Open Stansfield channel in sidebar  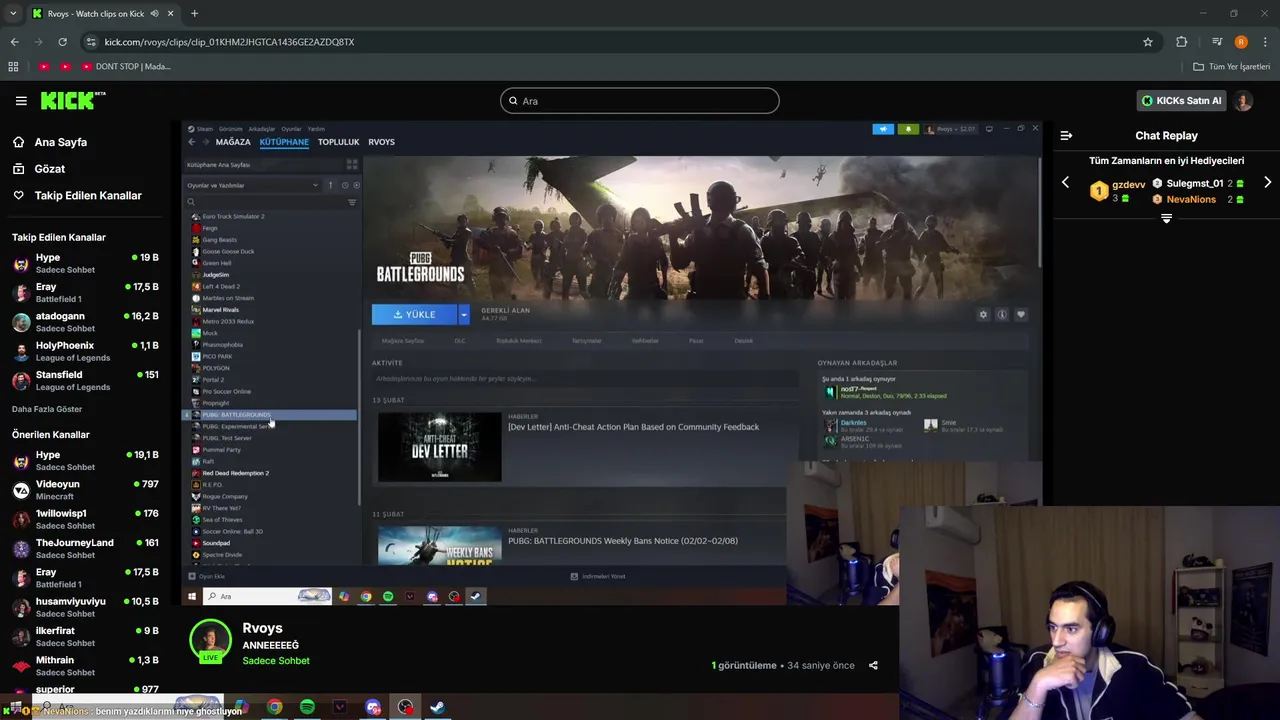pyautogui.click(x=85, y=381)
